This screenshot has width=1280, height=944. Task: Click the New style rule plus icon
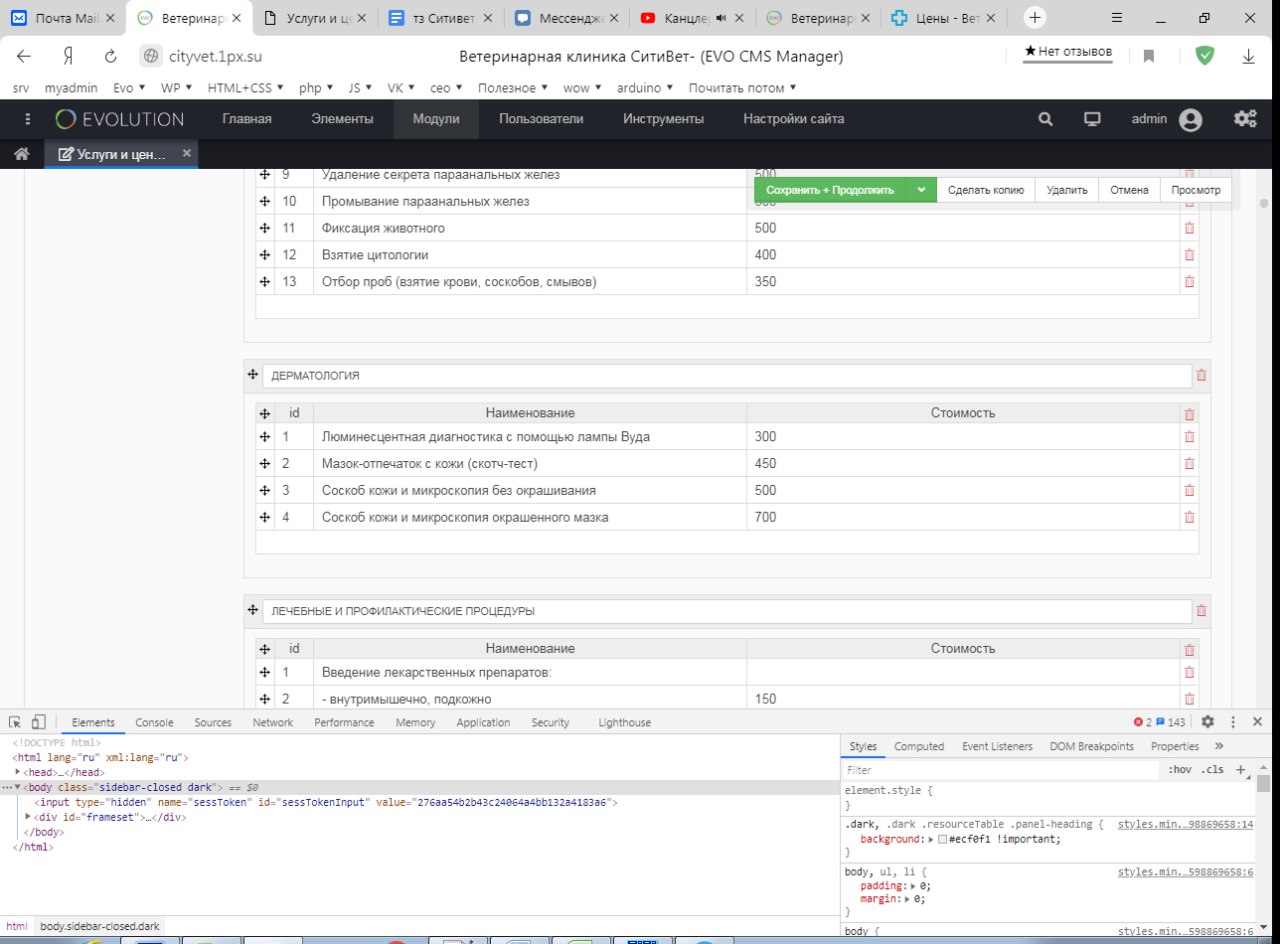coord(1240,770)
